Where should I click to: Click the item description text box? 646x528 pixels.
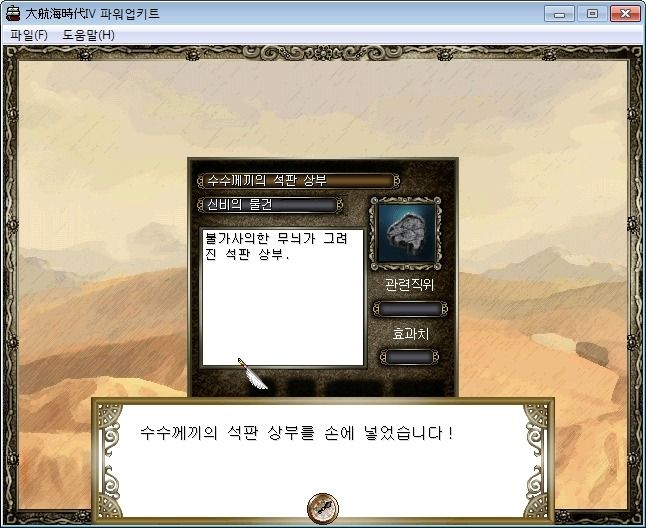[283, 297]
